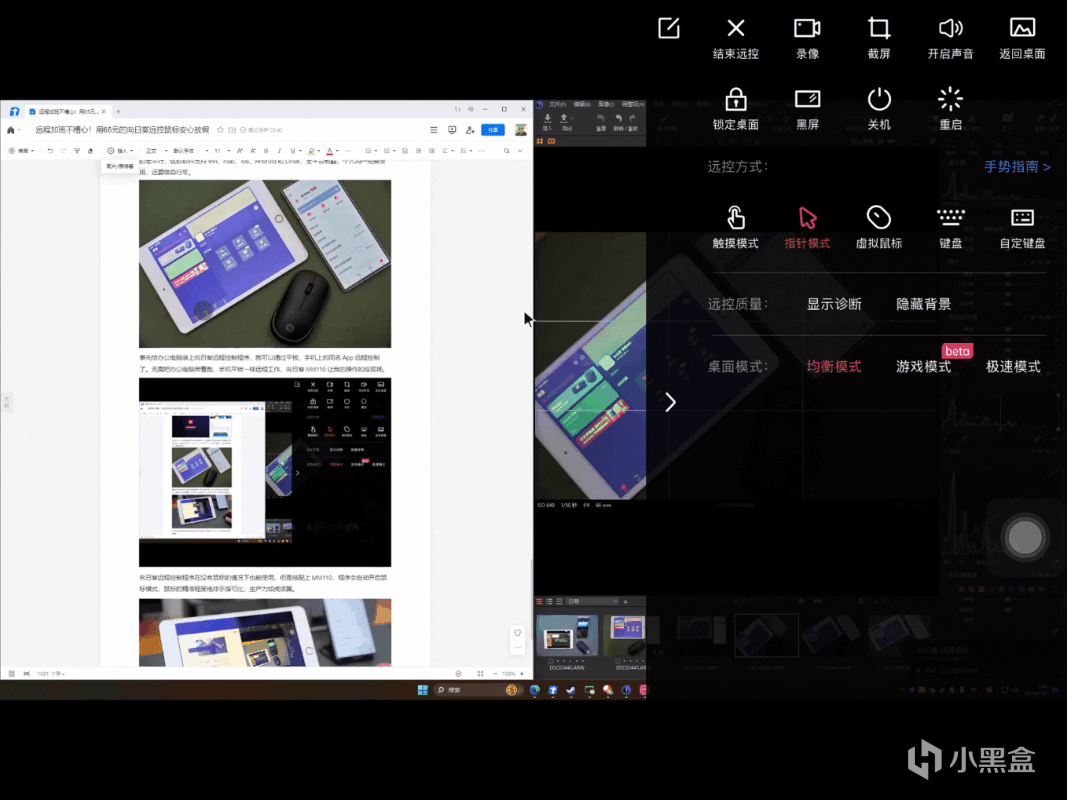Click the add collaborator icon
Image resolution: width=1067 pixels, height=800 pixels.
470,129
